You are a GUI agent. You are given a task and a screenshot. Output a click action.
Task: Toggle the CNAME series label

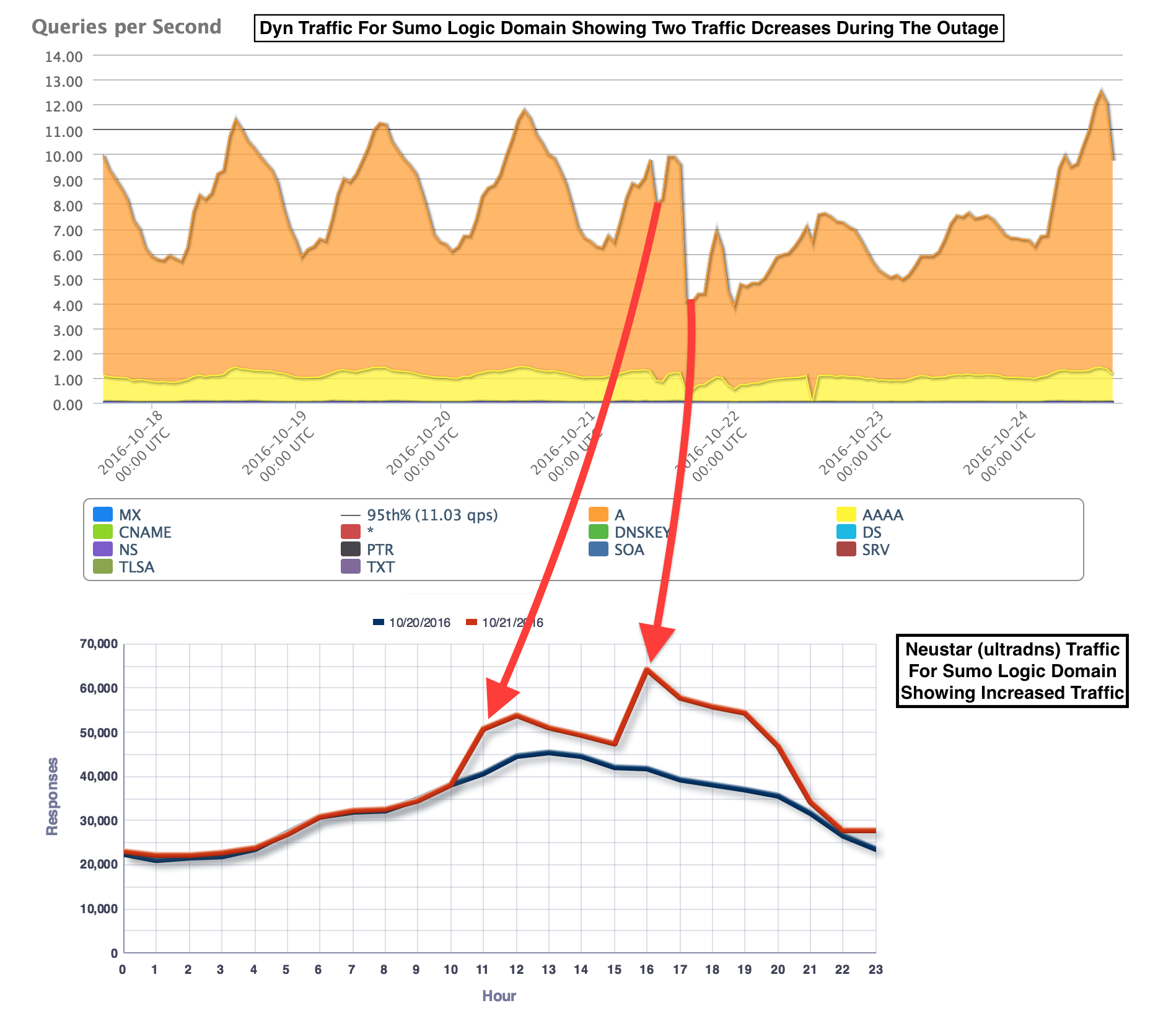145,532
